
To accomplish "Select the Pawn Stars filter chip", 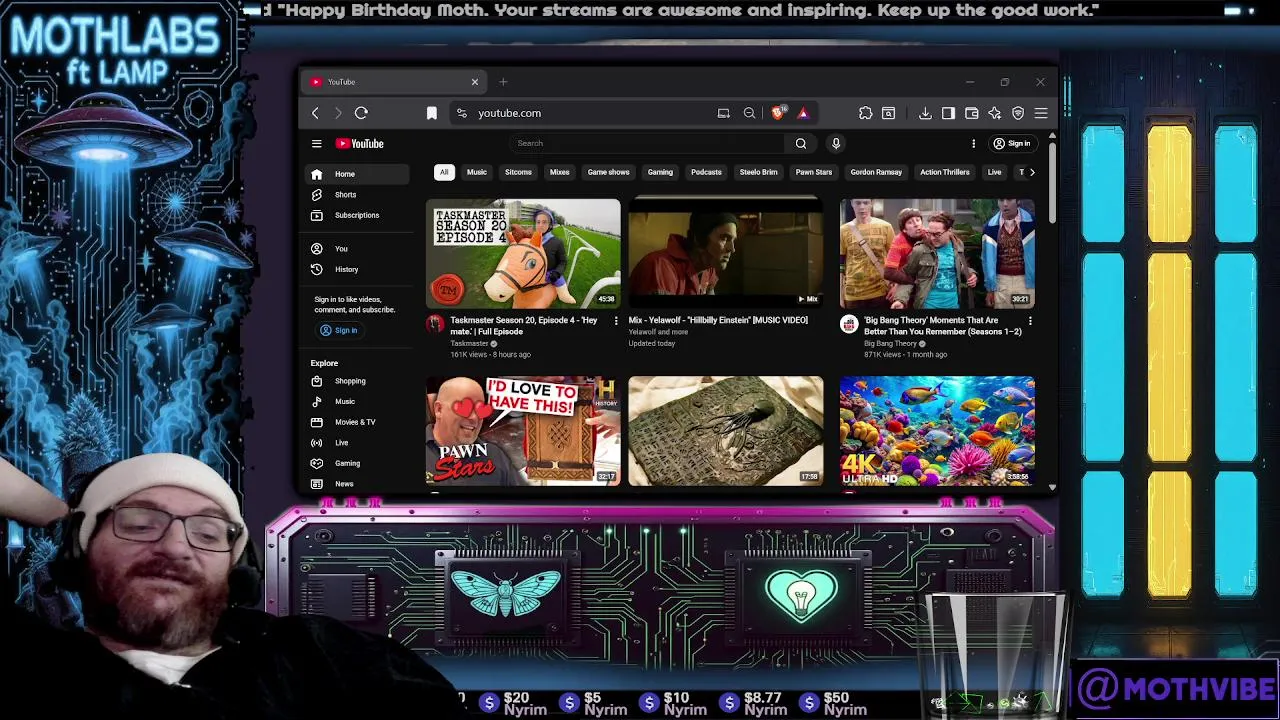I will (x=813, y=172).
